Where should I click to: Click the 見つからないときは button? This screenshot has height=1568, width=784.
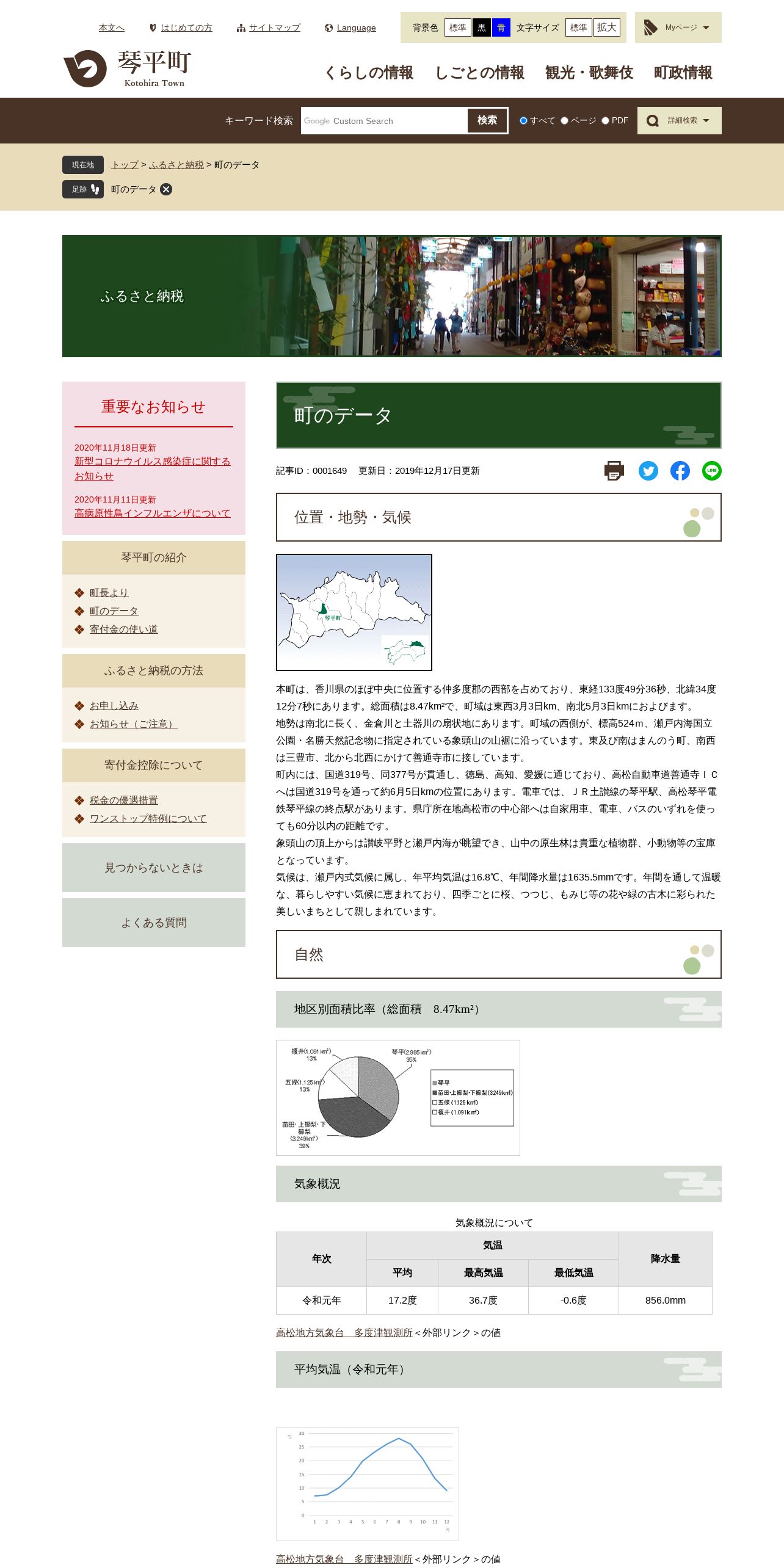point(154,868)
